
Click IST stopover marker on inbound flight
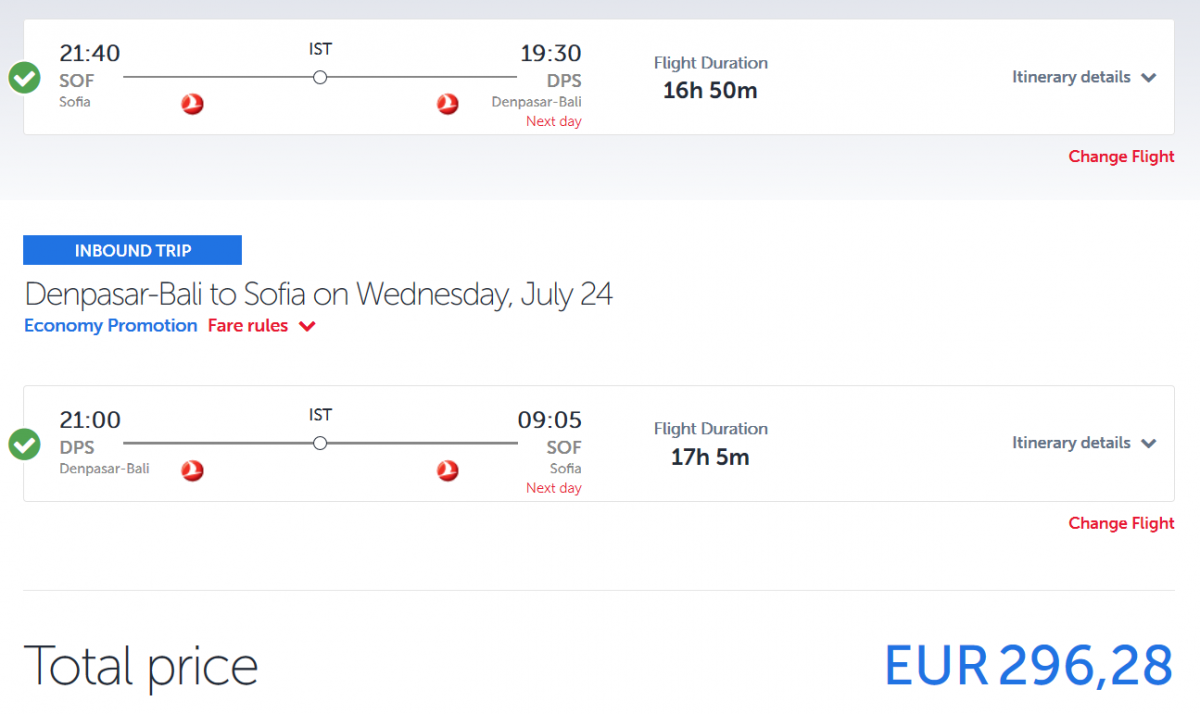320,443
